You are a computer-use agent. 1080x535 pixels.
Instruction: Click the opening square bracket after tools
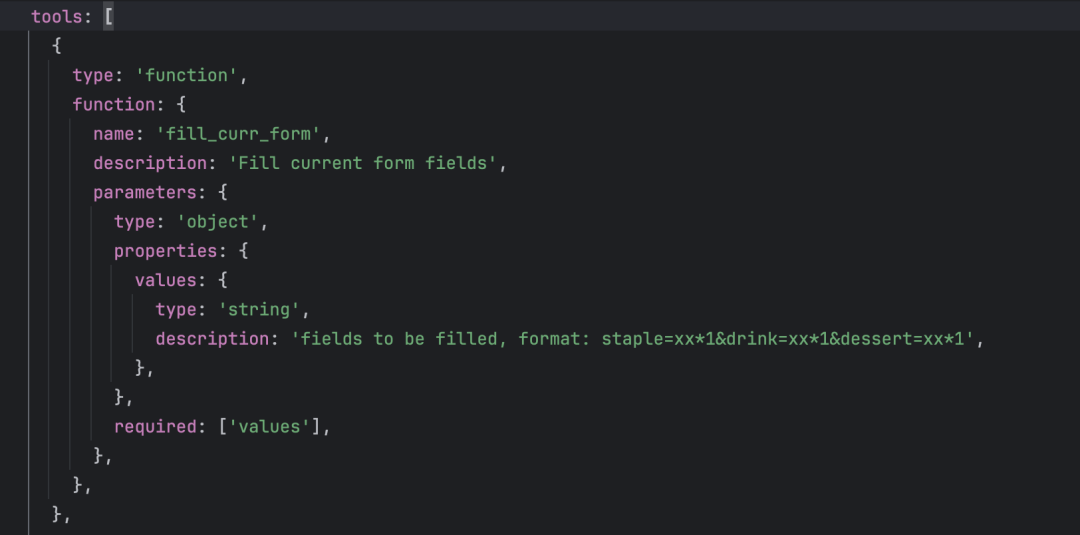tap(108, 16)
